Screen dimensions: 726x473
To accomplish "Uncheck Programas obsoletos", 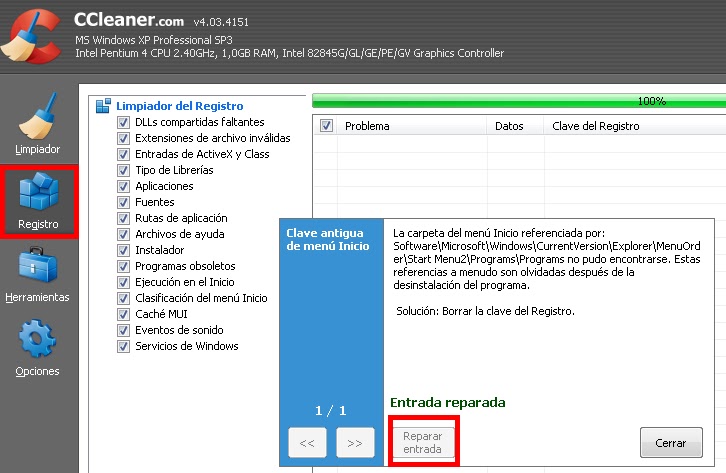I will click(123, 266).
